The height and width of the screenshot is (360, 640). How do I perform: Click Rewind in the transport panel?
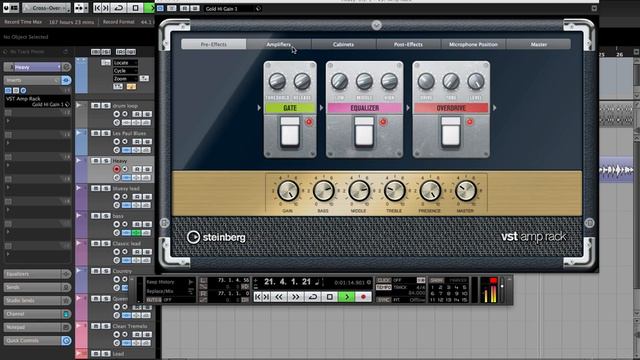click(x=279, y=297)
